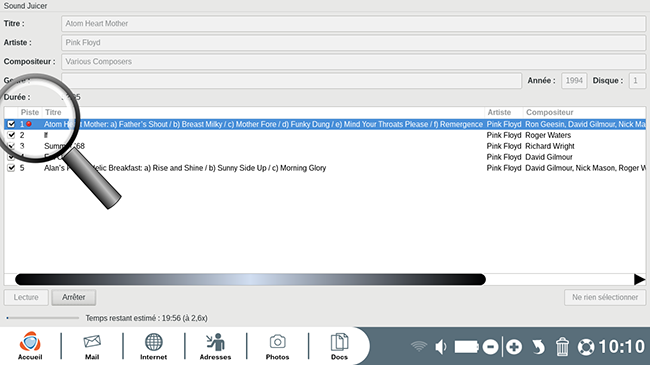650x365 pixels.
Task: Click the Titre text field
Action: click(x=353, y=24)
